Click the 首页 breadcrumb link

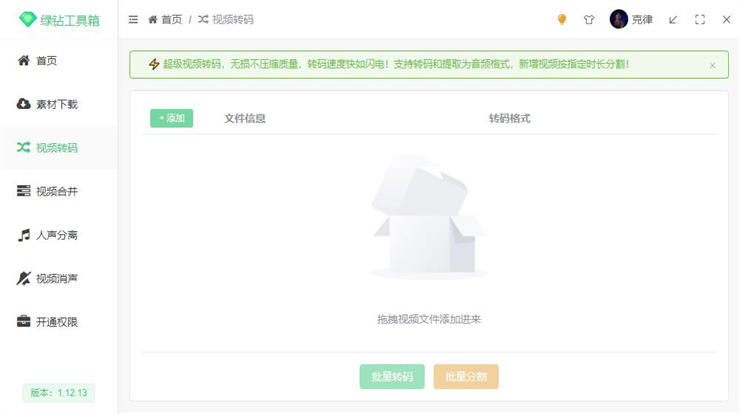171,19
